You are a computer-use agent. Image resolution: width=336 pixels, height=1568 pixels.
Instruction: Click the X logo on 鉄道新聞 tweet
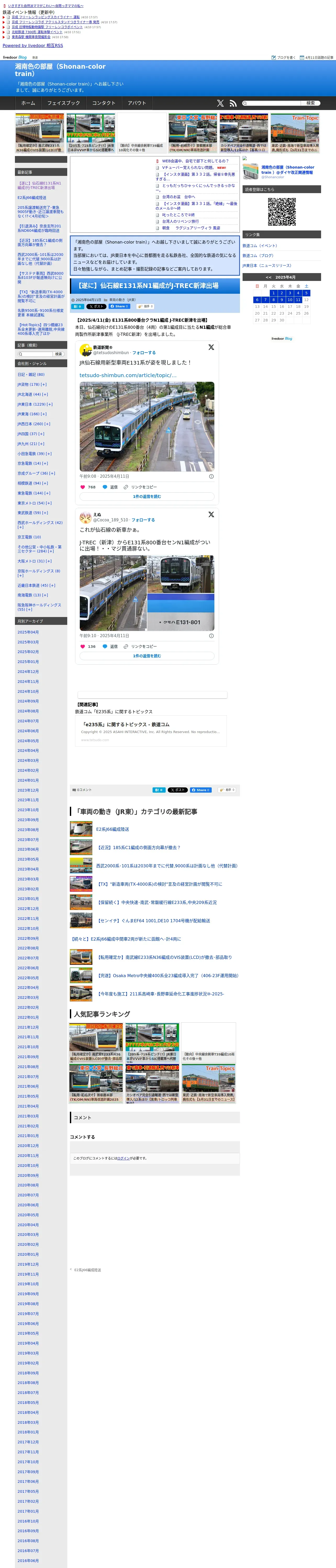click(x=211, y=347)
